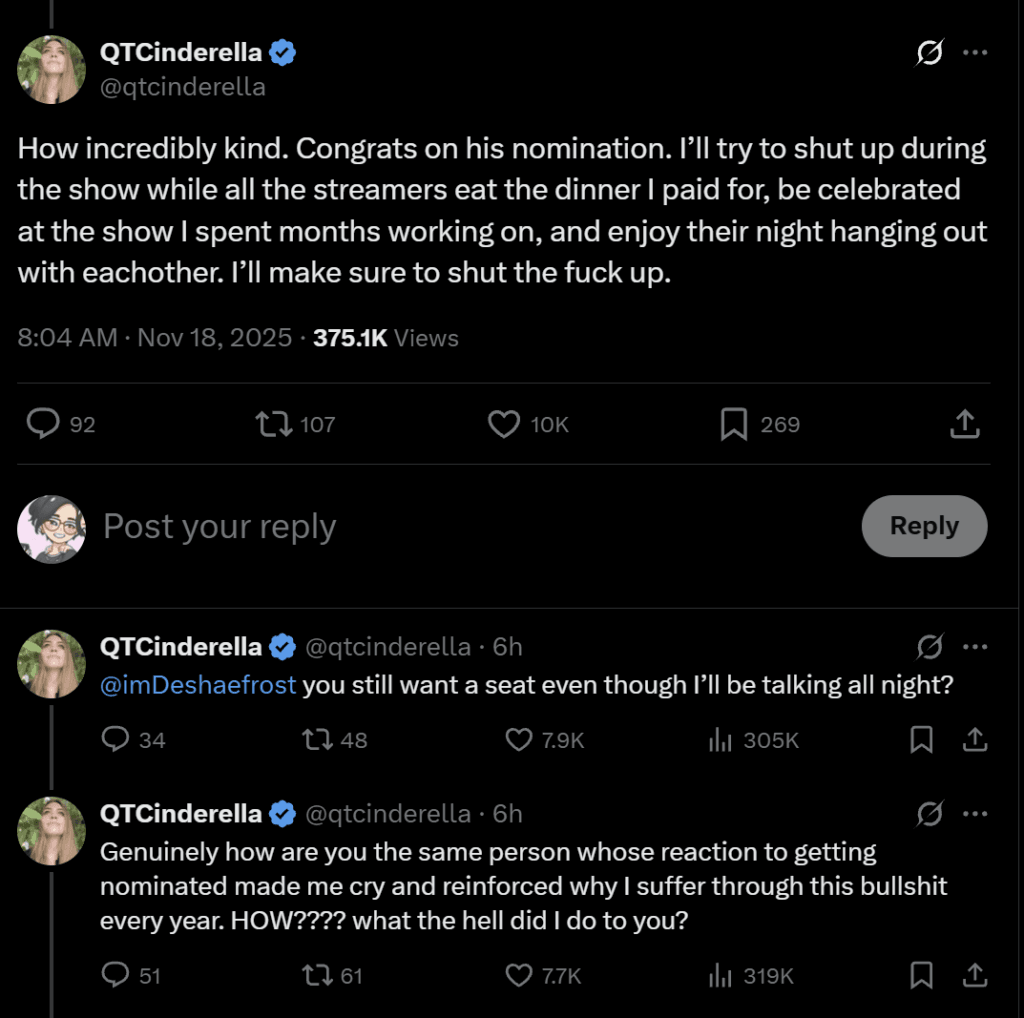This screenshot has height=1018, width=1024.
Task: Reply to the post with 51 comments
Action: (x=116, y=975)
